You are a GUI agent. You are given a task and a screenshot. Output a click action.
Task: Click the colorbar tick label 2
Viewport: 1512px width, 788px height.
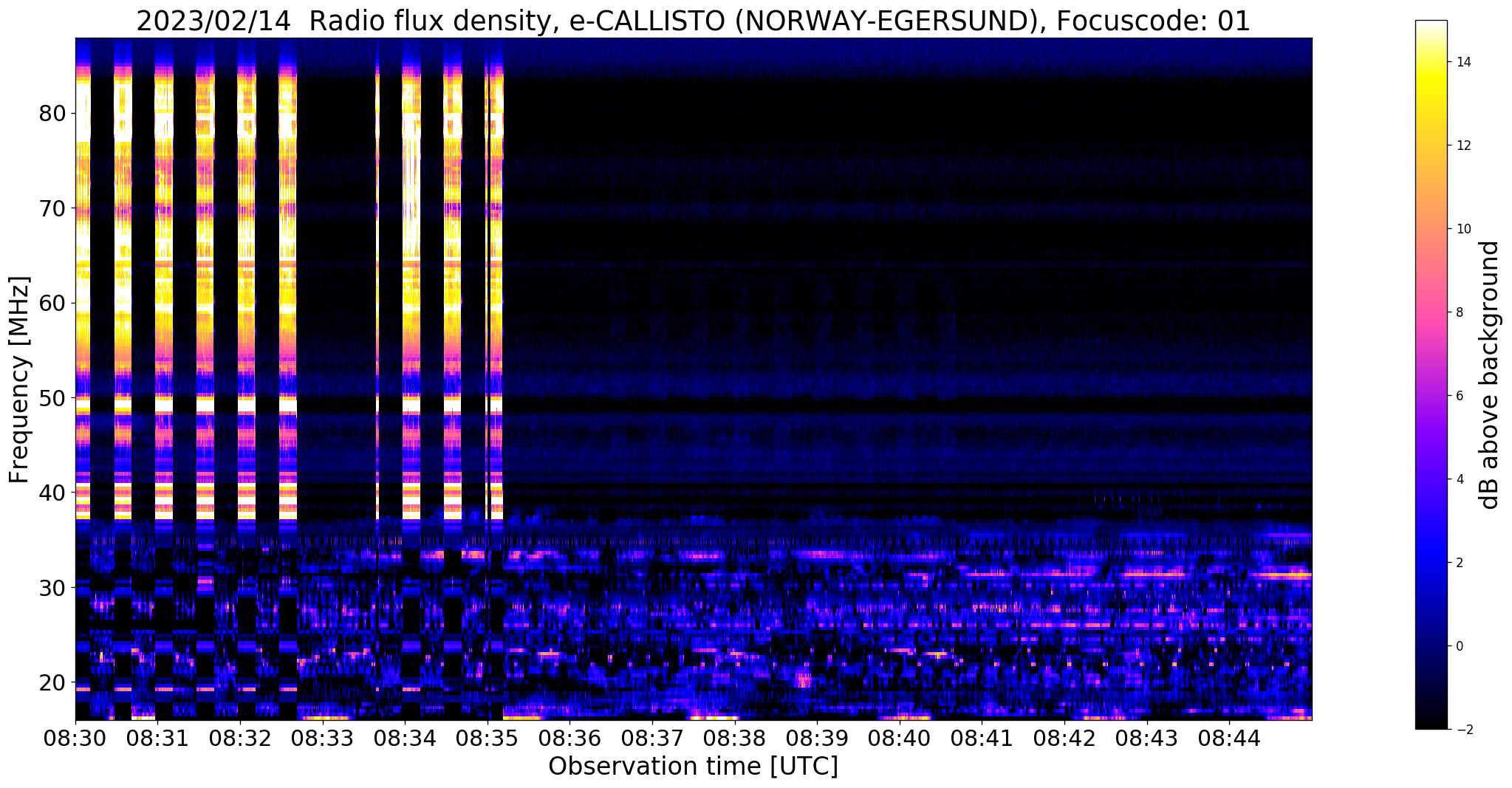1459,563
